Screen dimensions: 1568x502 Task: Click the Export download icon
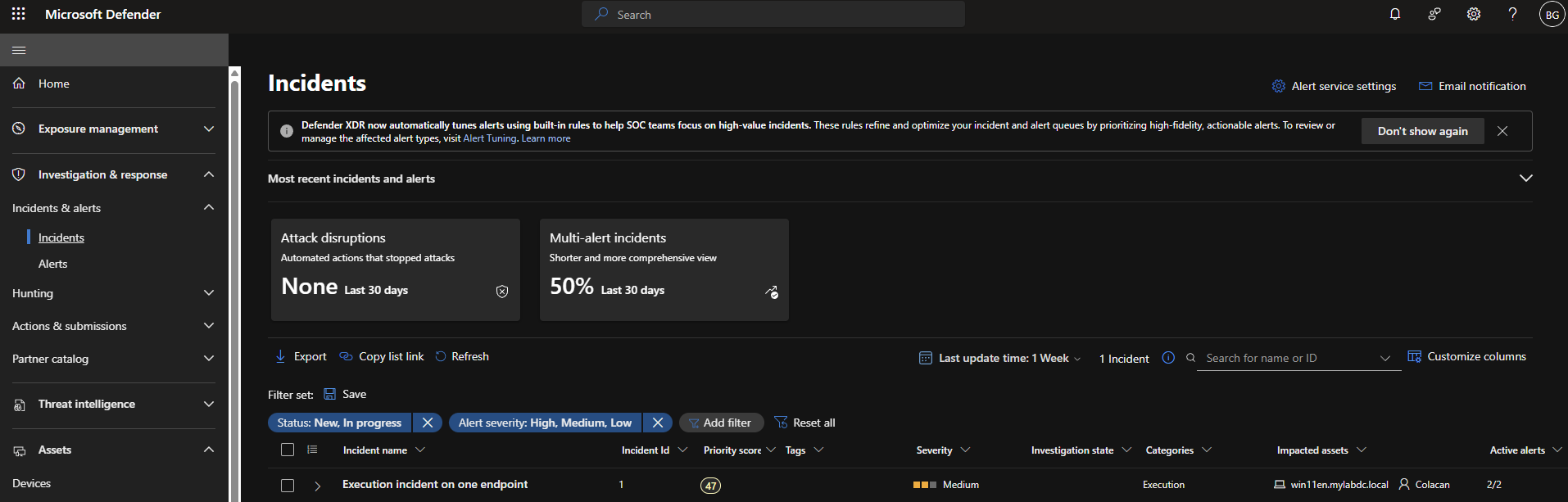point(280,356)
